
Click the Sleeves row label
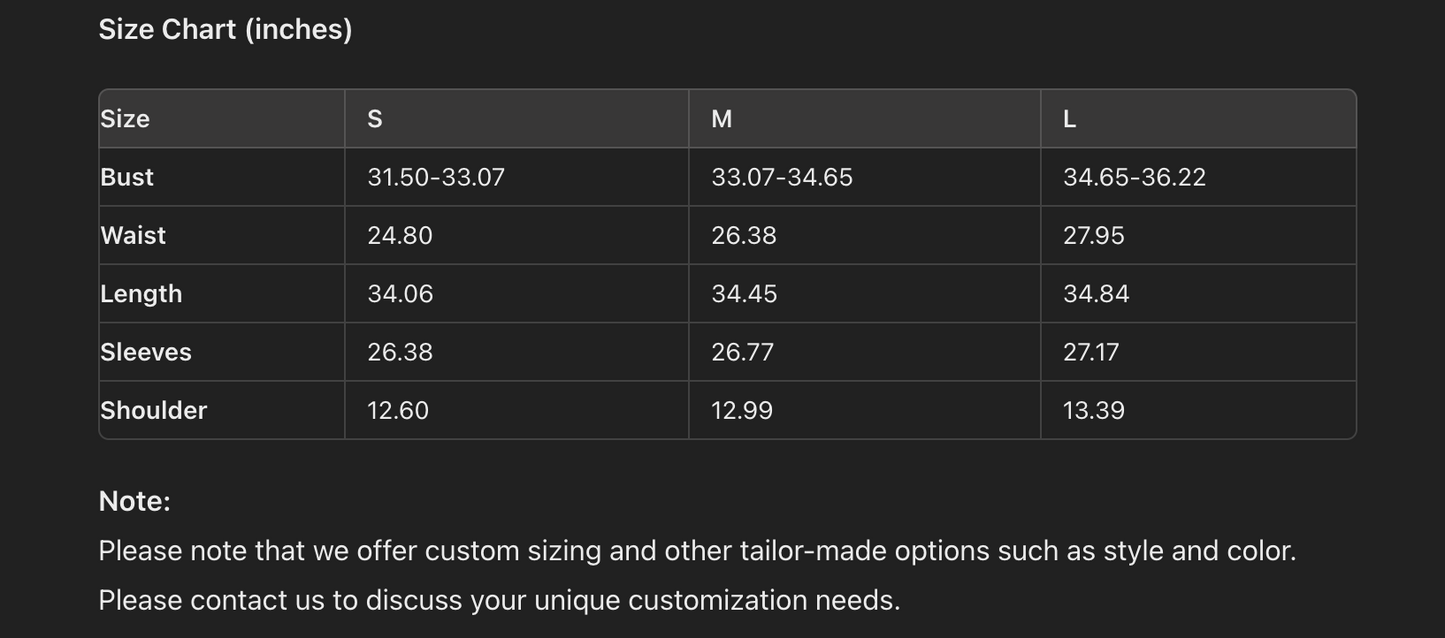point(146,352)
